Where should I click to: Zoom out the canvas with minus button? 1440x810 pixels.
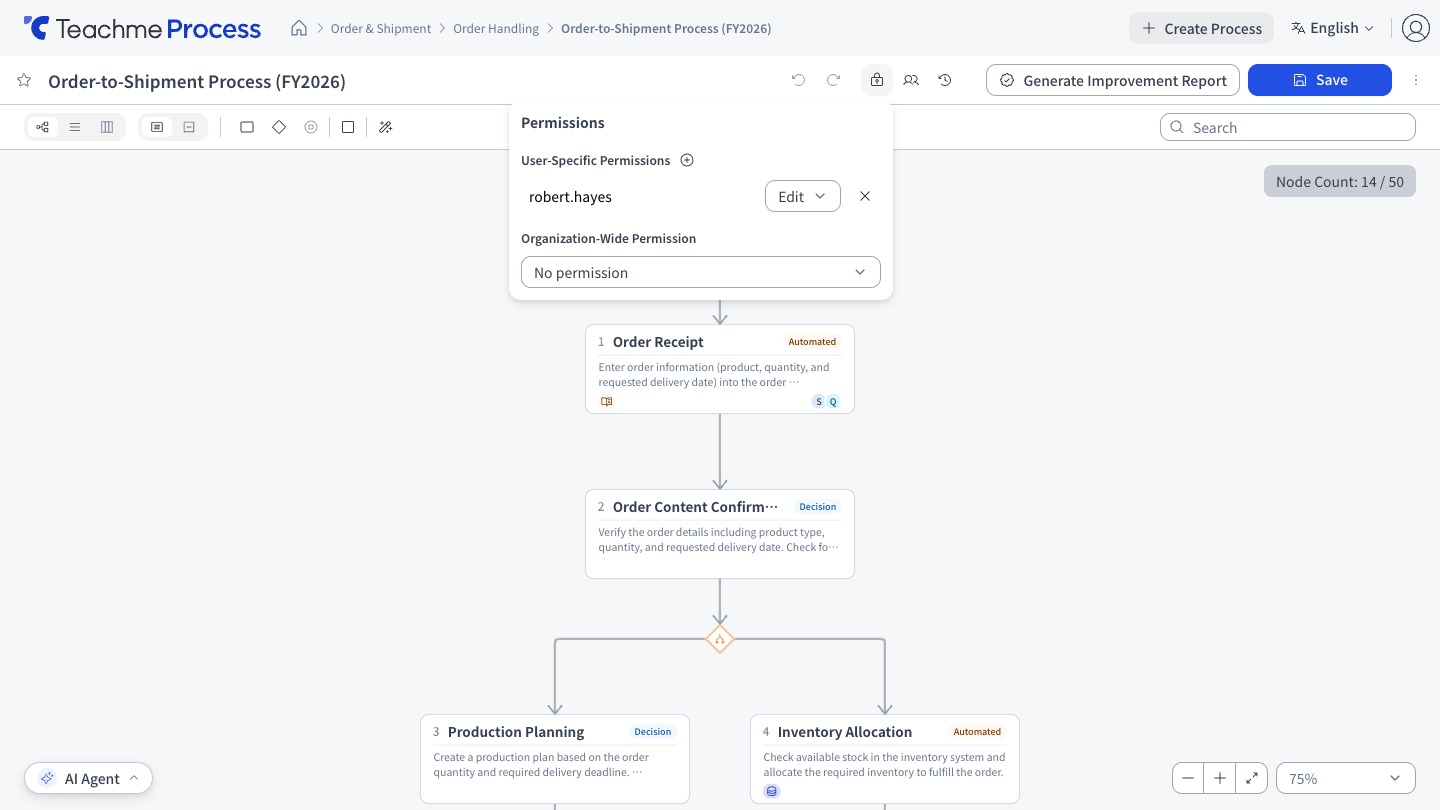click(x=1188, y=778)
